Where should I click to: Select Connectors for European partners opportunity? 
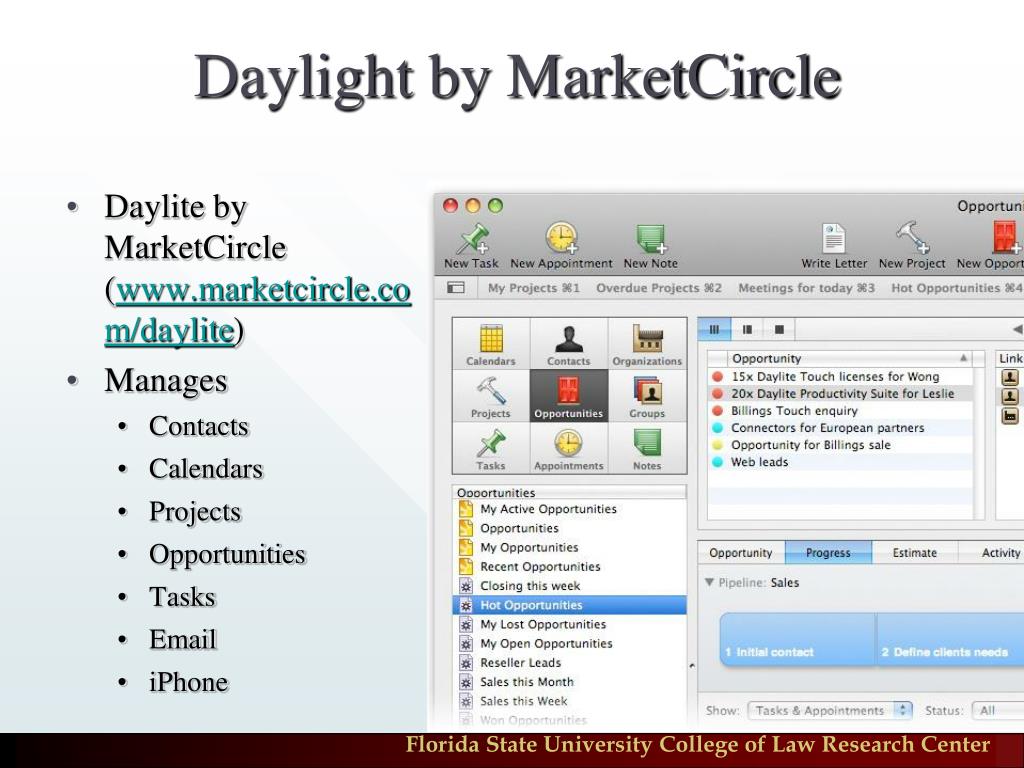point(840,428)
